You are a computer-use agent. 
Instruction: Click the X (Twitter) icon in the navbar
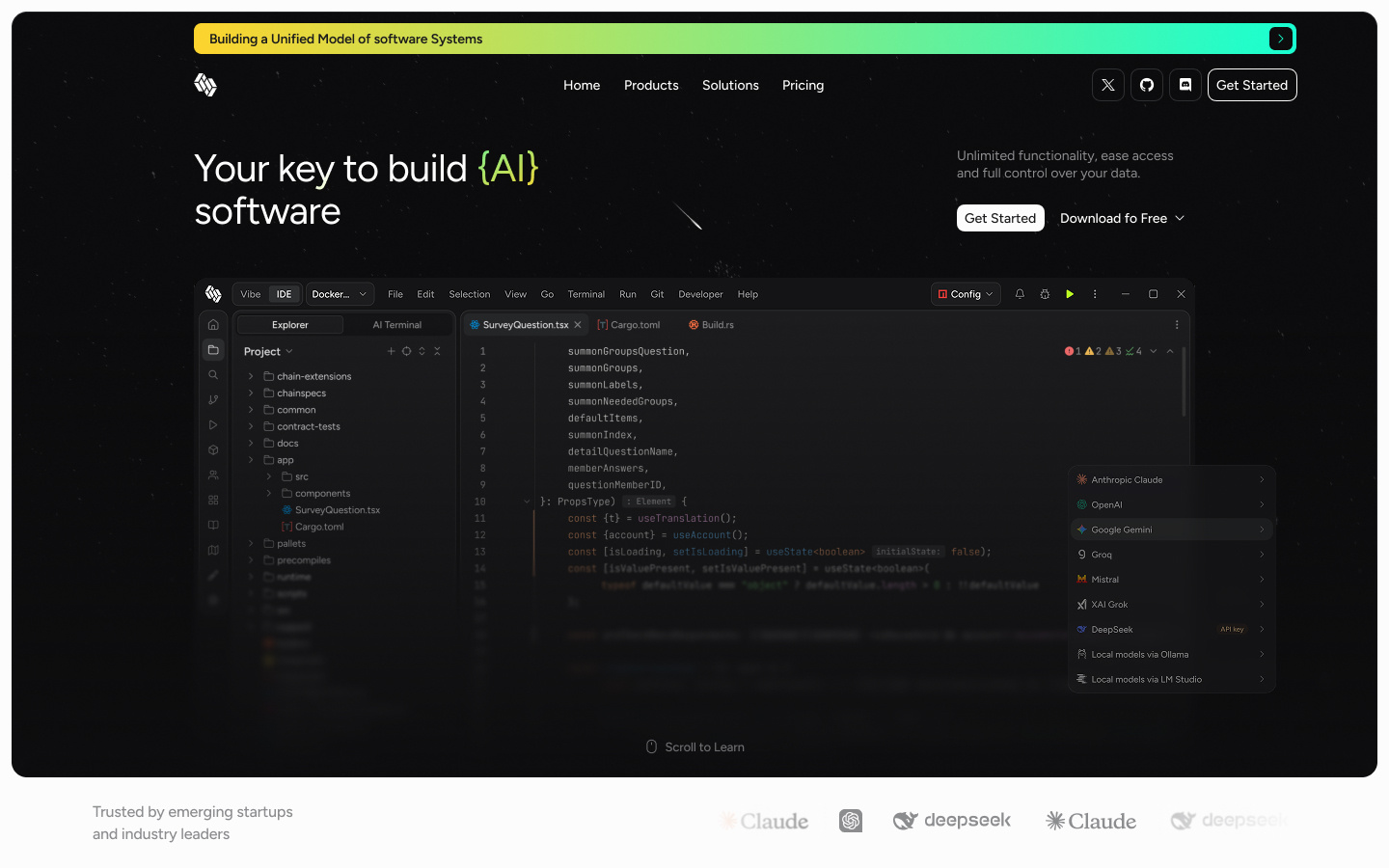click(1107, 85)
